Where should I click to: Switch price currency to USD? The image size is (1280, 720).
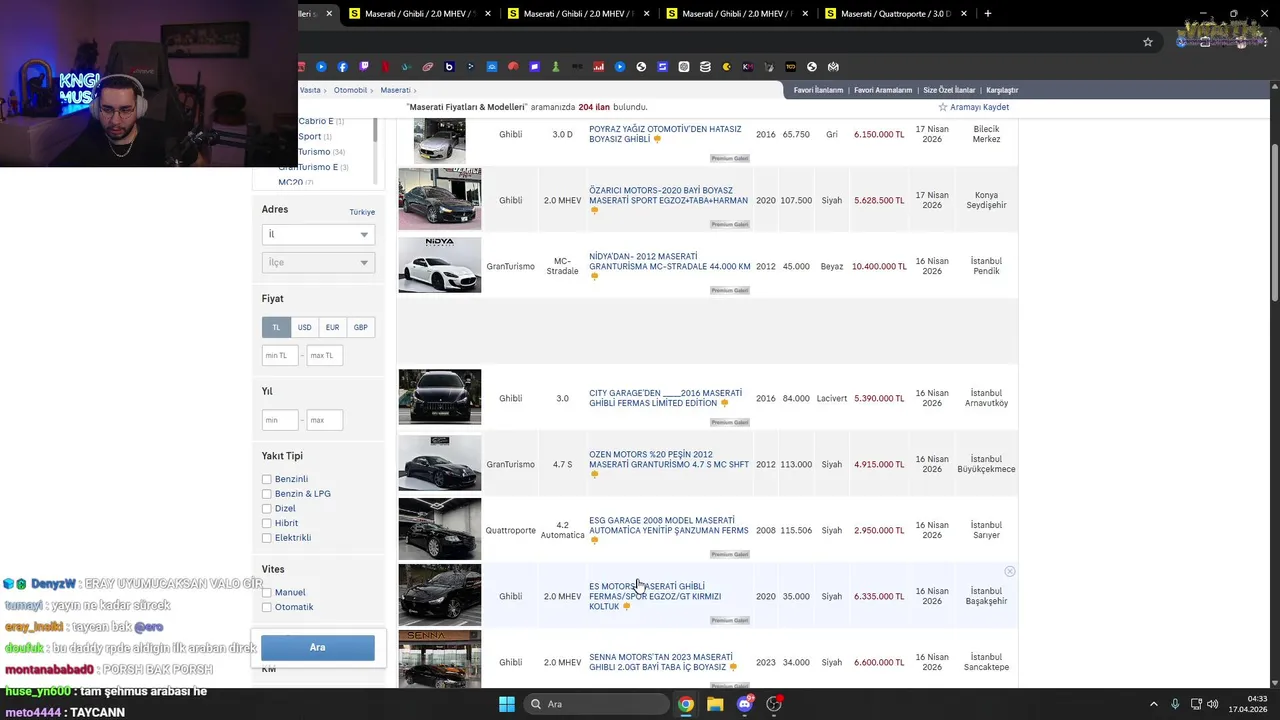coord(304,327)
